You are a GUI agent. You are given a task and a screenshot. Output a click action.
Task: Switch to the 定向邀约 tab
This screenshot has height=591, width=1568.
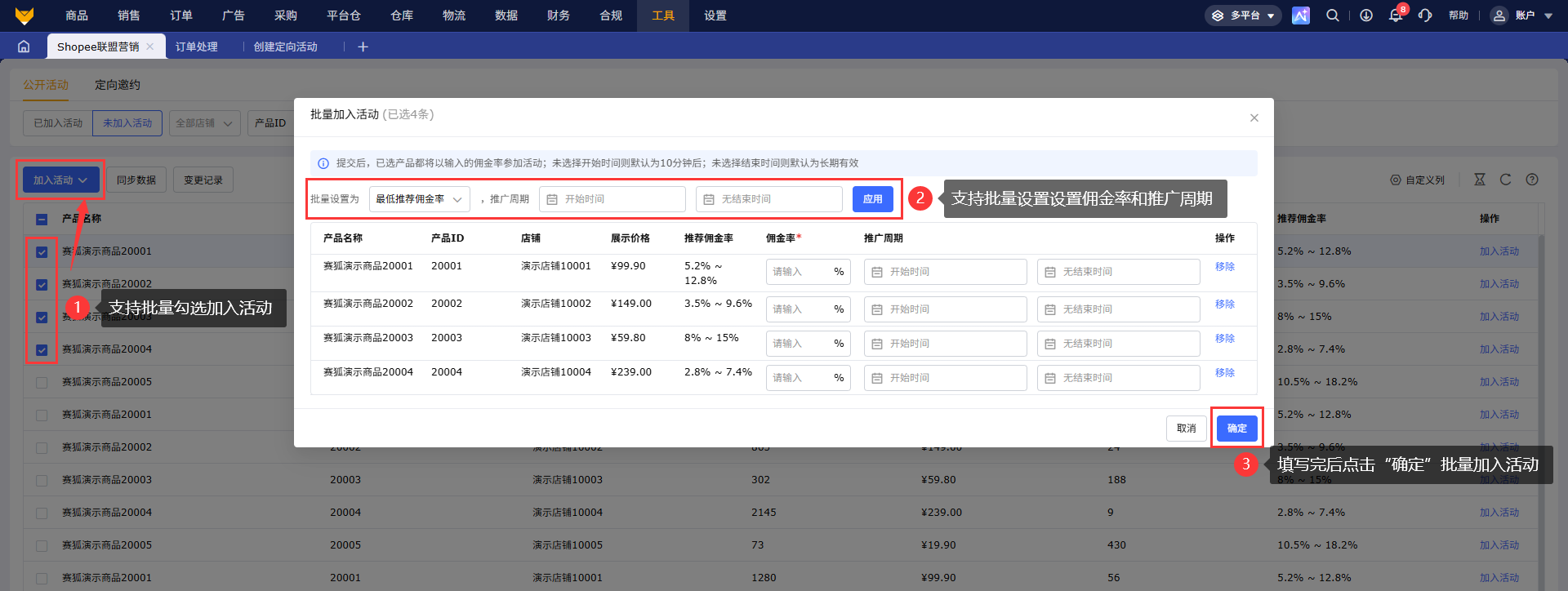point(118,85)
